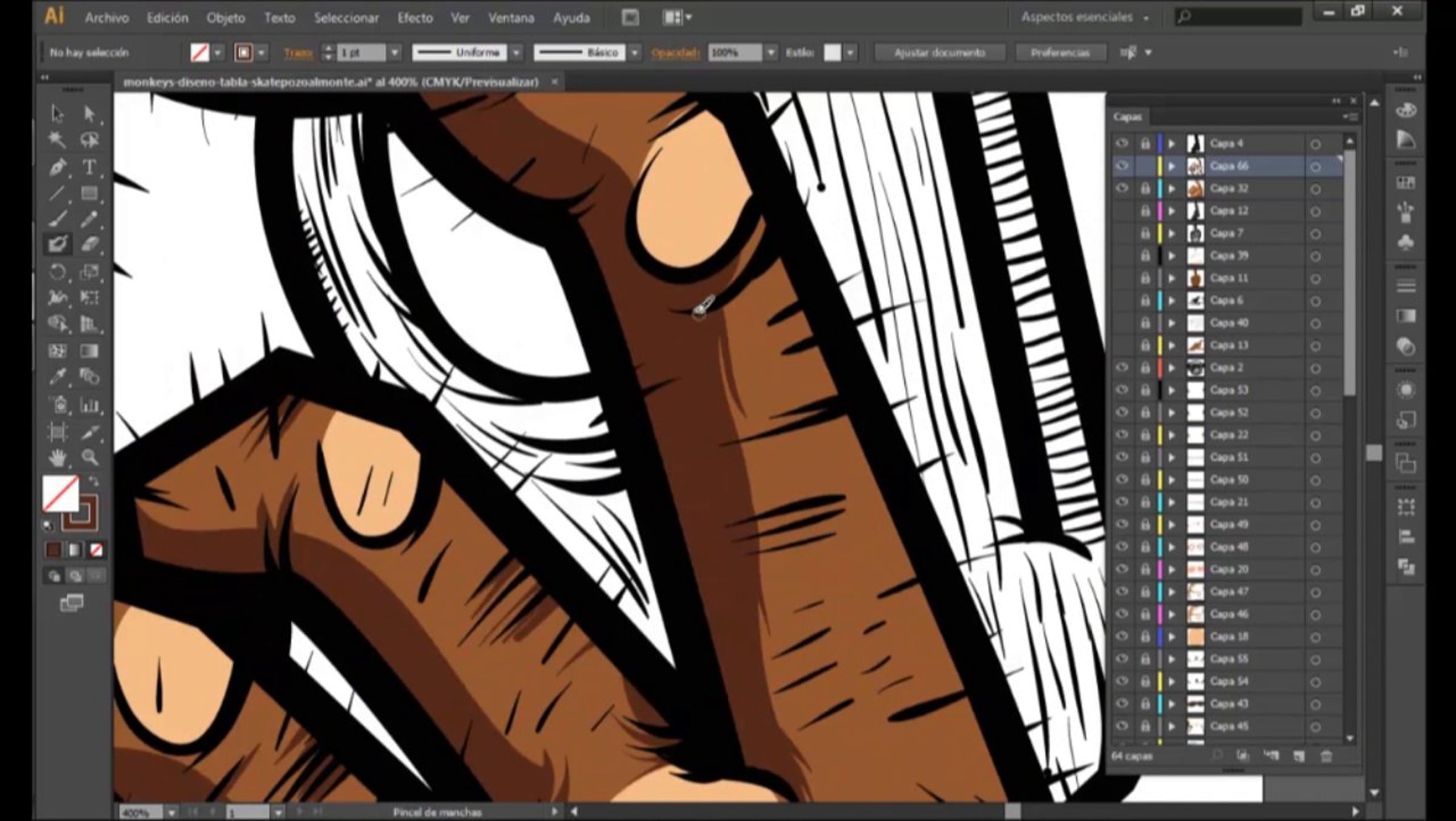Select the Hand tool

click(x=58, y=457)
